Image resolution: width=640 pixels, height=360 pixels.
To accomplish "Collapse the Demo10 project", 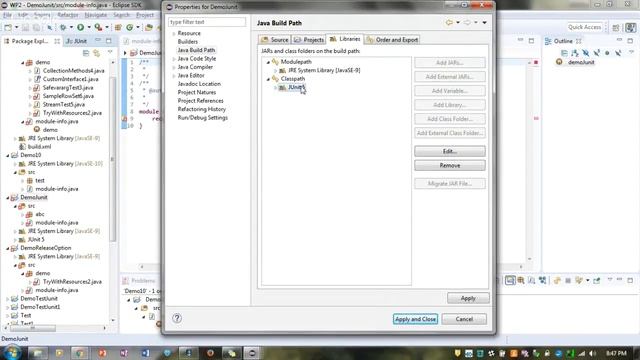I will pyautogui.click(x=8, y=156).
